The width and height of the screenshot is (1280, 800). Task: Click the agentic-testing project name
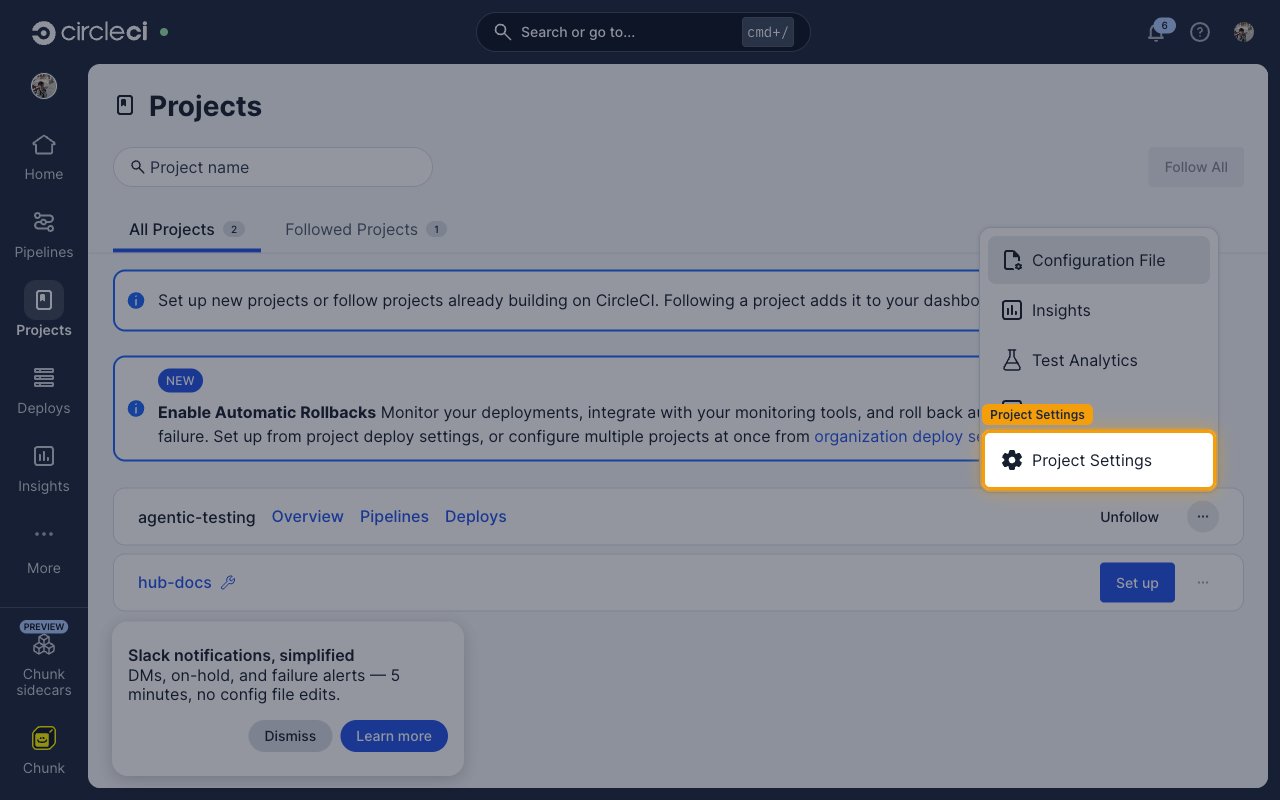[x=197, y=517]
